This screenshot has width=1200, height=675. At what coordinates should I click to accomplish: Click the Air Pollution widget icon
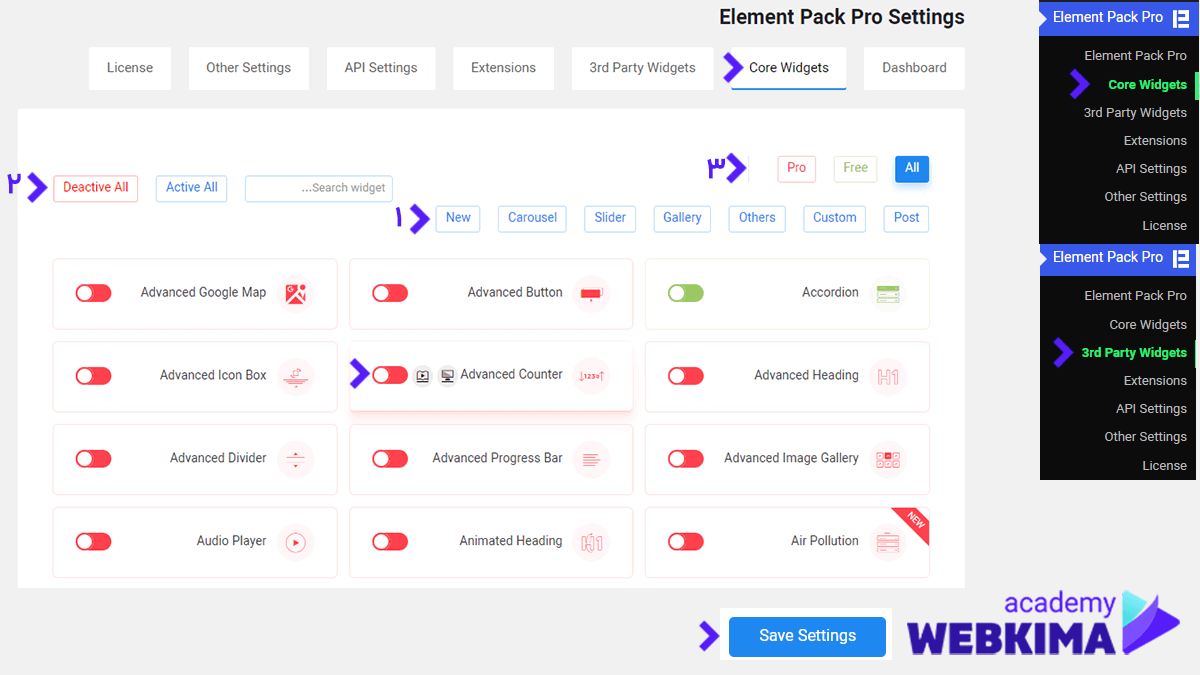coord(888,542)
